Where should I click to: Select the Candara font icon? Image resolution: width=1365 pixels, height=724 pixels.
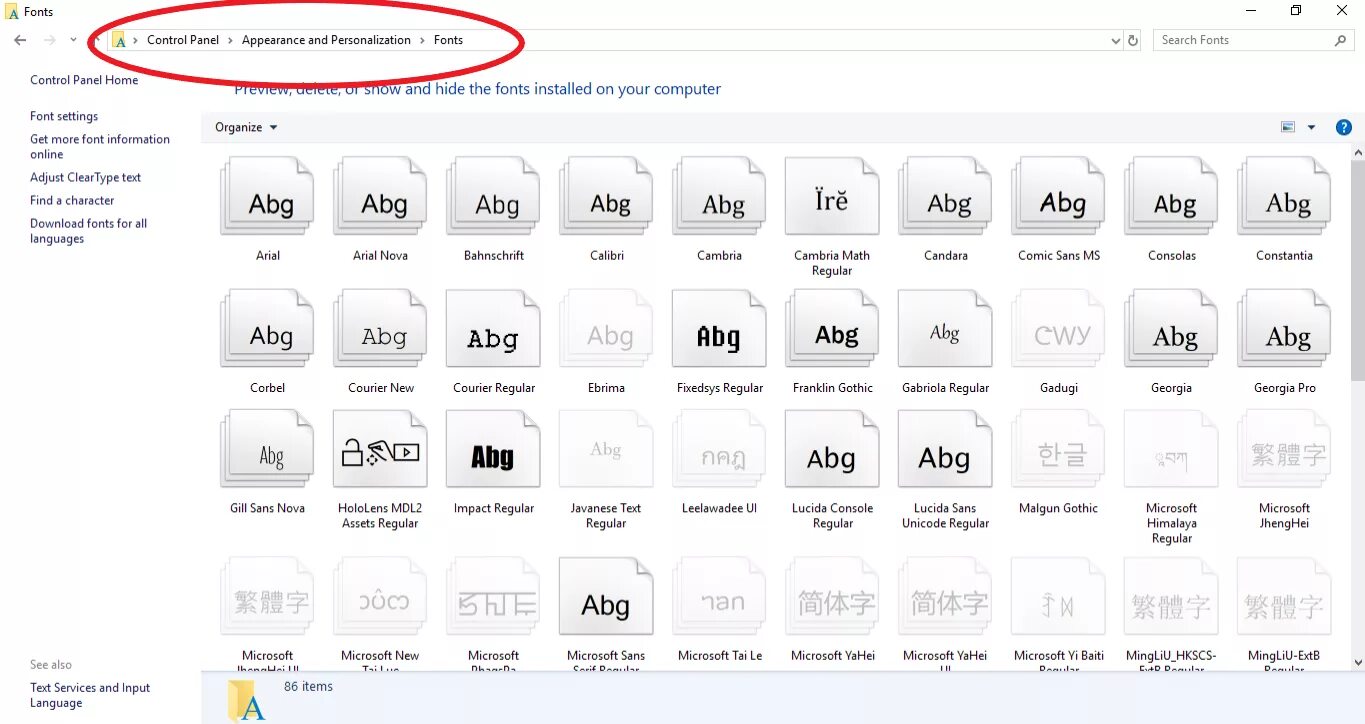coord(945,196)
